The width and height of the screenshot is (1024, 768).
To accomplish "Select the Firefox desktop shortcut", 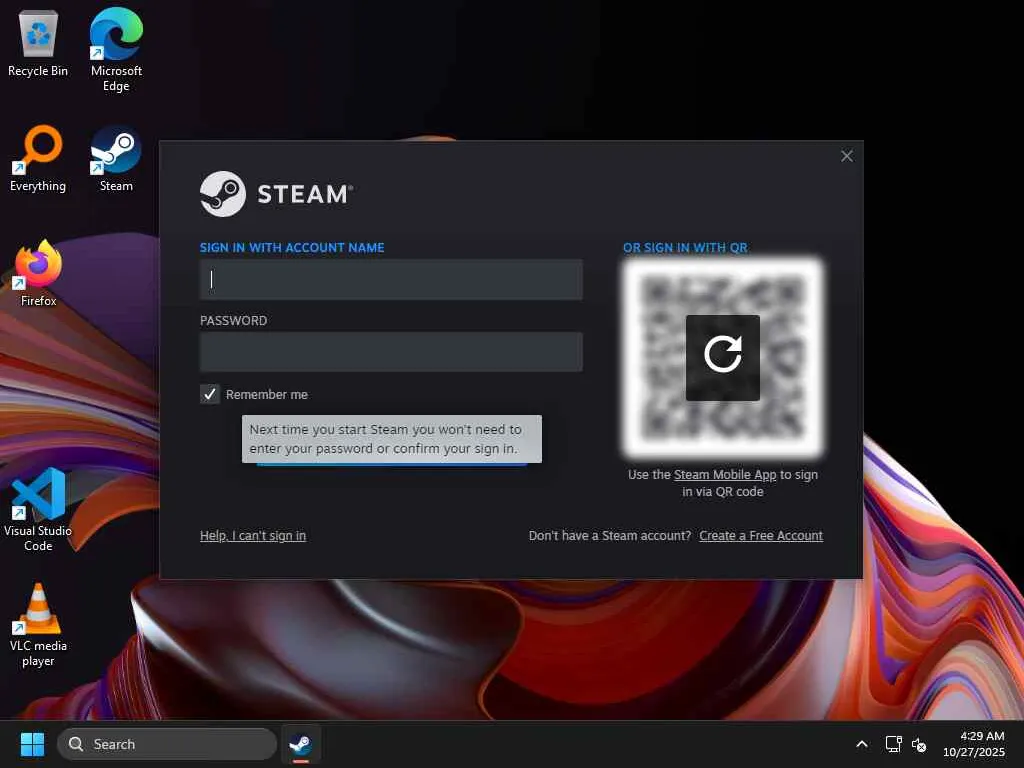I will 38,273.
